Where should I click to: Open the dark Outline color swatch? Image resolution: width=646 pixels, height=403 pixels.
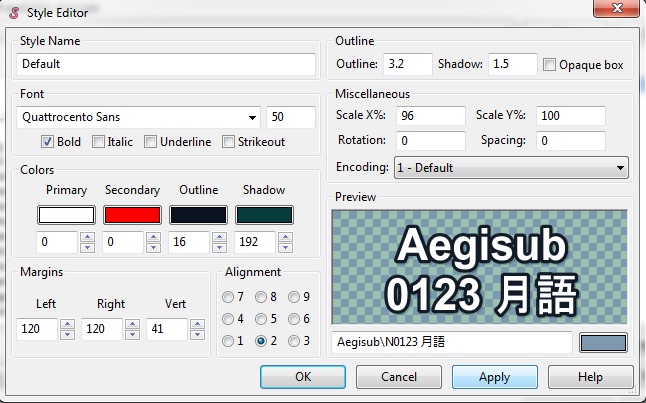pyautogui.click(x=198, y=215)
